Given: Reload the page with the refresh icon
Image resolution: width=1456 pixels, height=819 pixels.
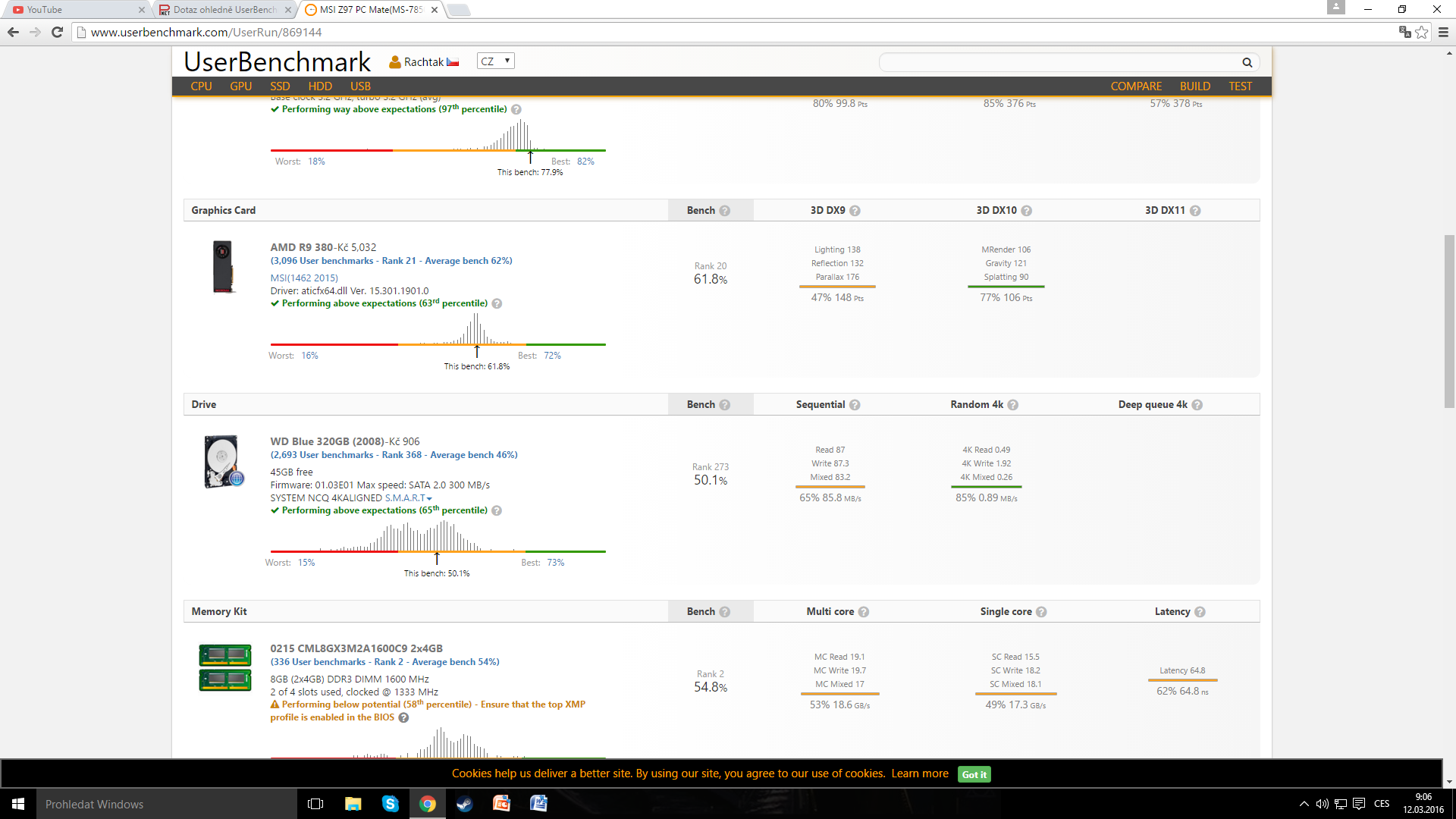Looking at the screenshot, I should coord(57,32).
